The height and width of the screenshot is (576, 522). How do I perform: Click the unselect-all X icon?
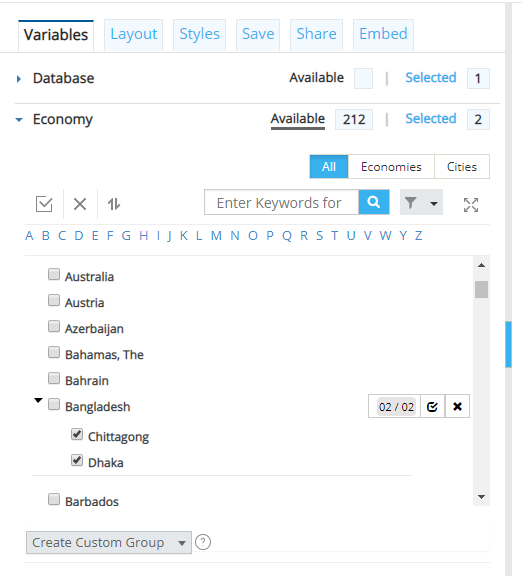[x=80, y=204]
